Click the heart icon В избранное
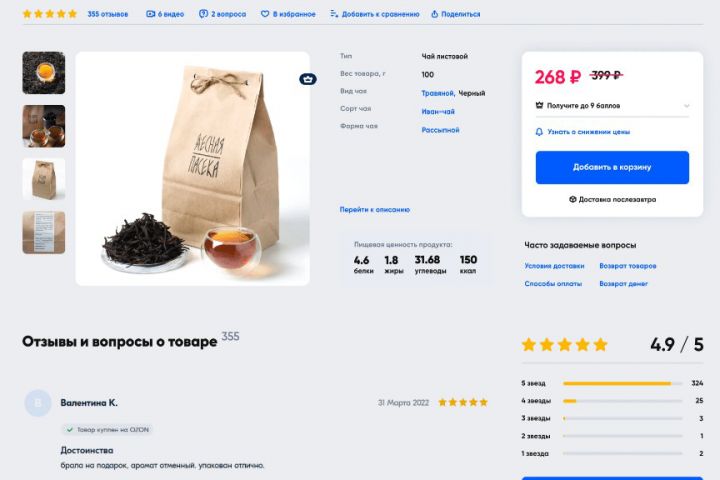720x480 pixels. coord(264,14)
